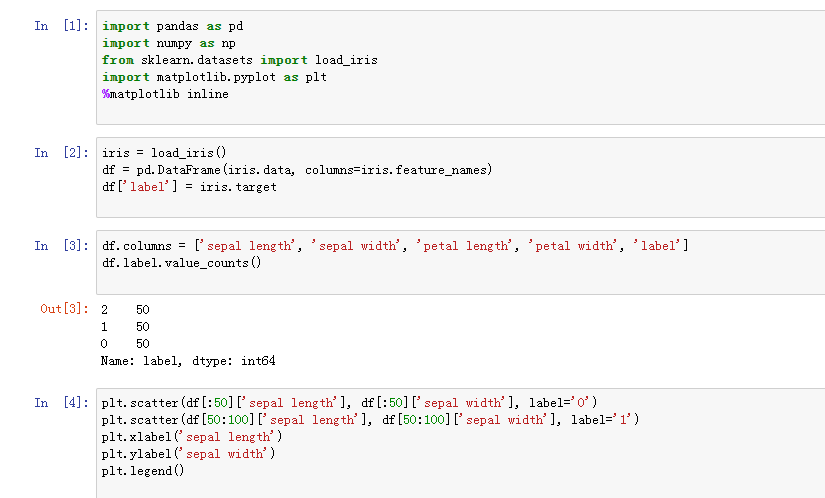This screenshot has height=498, width=825.
Task: Click the df['label'] = iris.target line
Action: [x=189, y=187]
